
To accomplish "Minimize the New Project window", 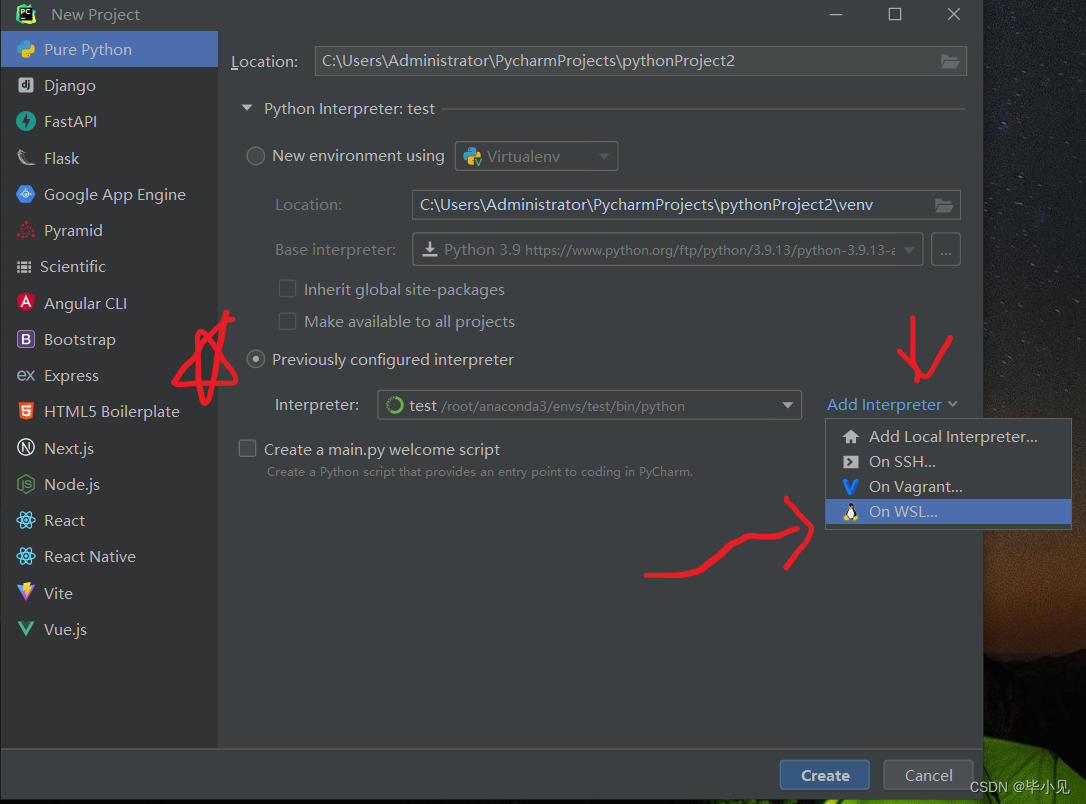I will [836, 14].
